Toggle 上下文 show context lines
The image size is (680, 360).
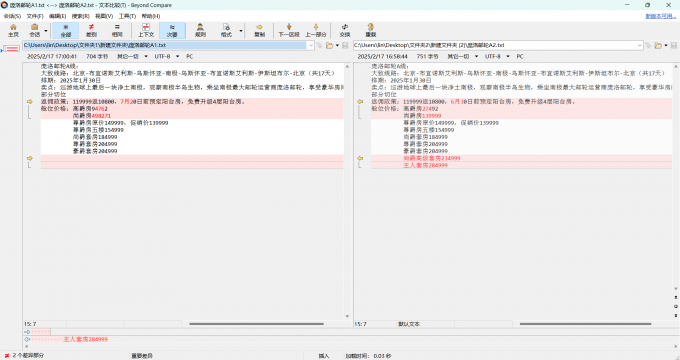[146, 30]
